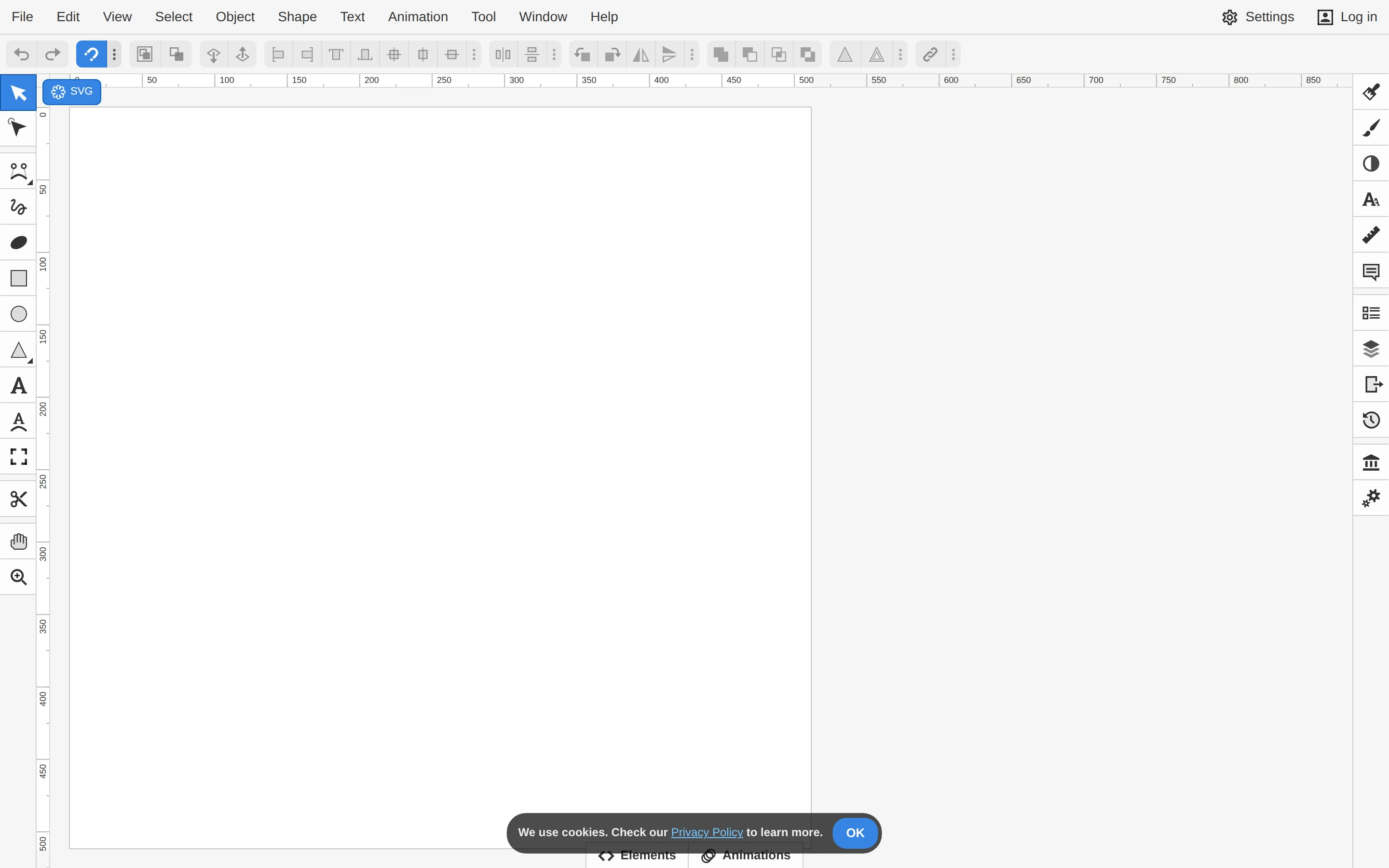The width and height of the screenshot is (1389, 868).
Task: Open the Object menu
Action: (235, 17)
